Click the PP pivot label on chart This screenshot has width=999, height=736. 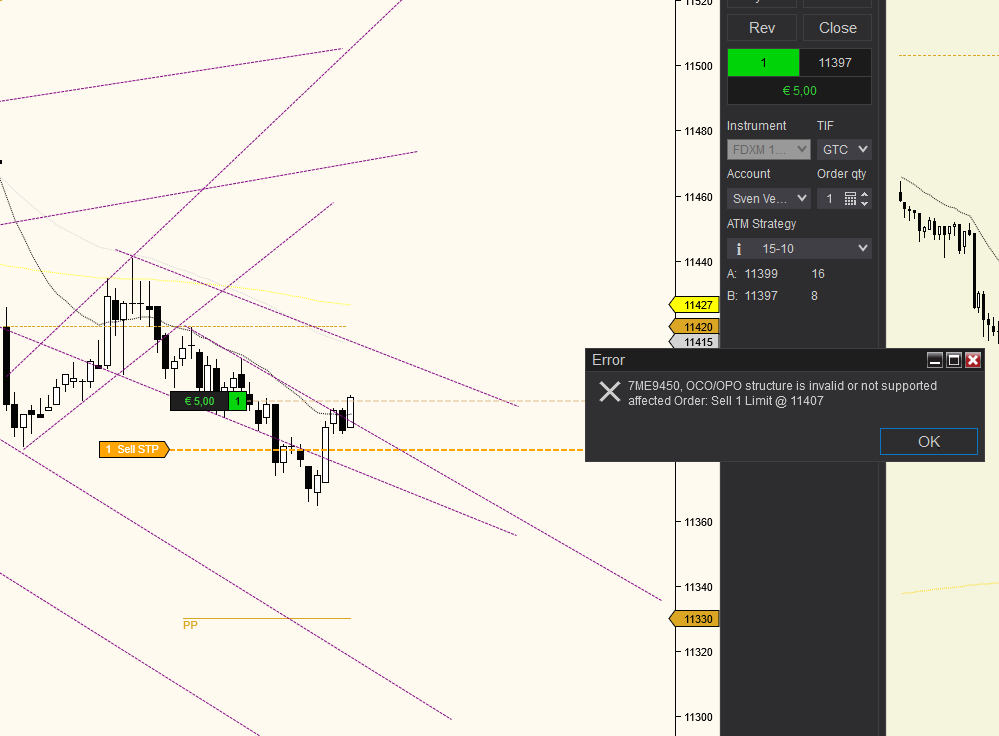[190, 625]
